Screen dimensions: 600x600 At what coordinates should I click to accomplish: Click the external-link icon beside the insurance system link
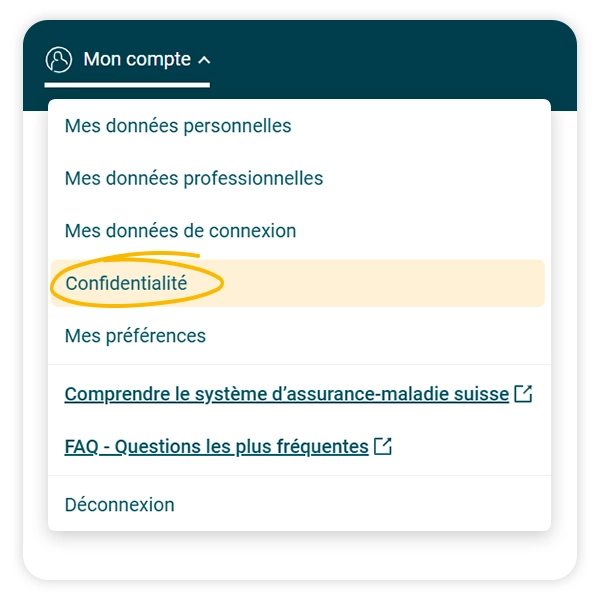click(523, 394)
